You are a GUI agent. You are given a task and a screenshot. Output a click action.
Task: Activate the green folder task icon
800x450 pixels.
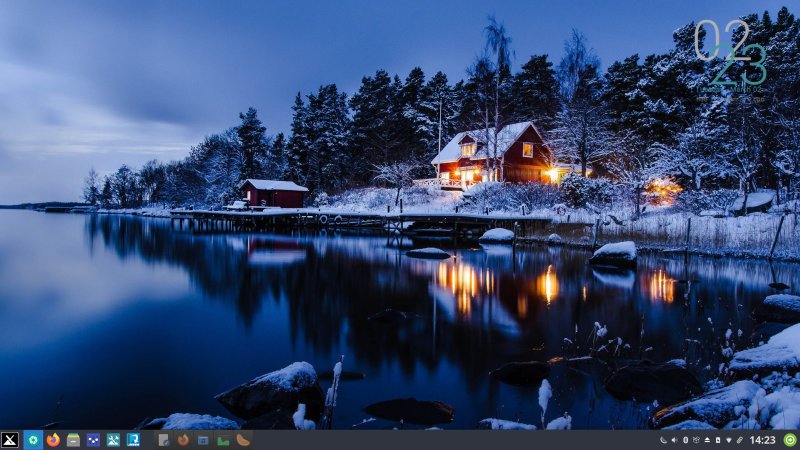click(x=223, y=440)
